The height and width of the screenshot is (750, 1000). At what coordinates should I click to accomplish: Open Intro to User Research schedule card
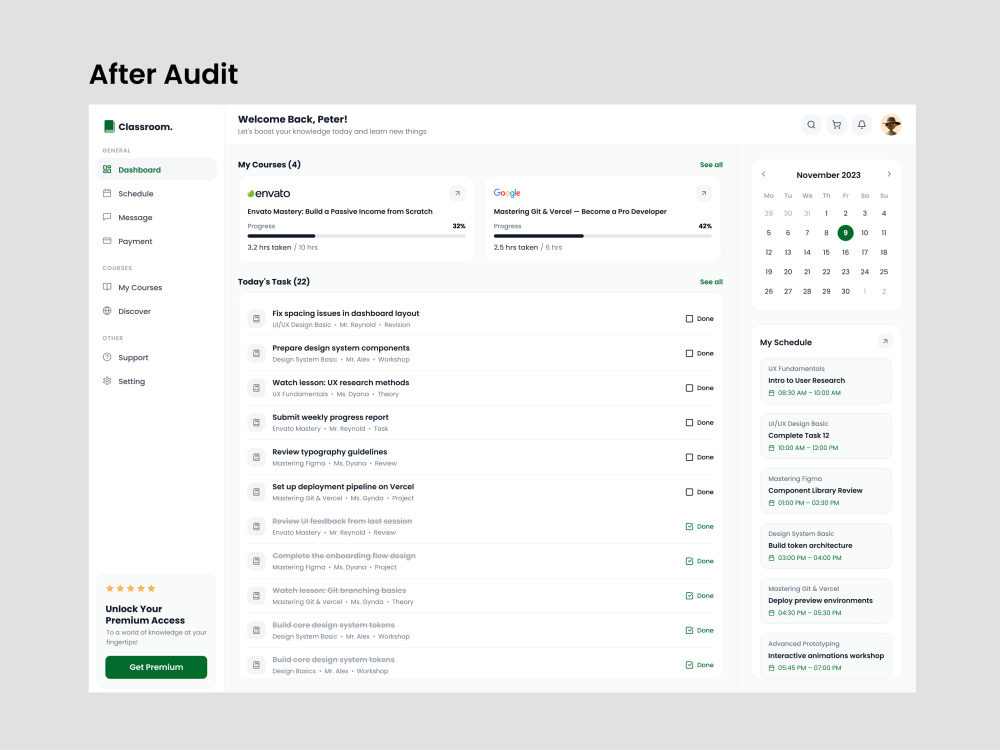826,381
